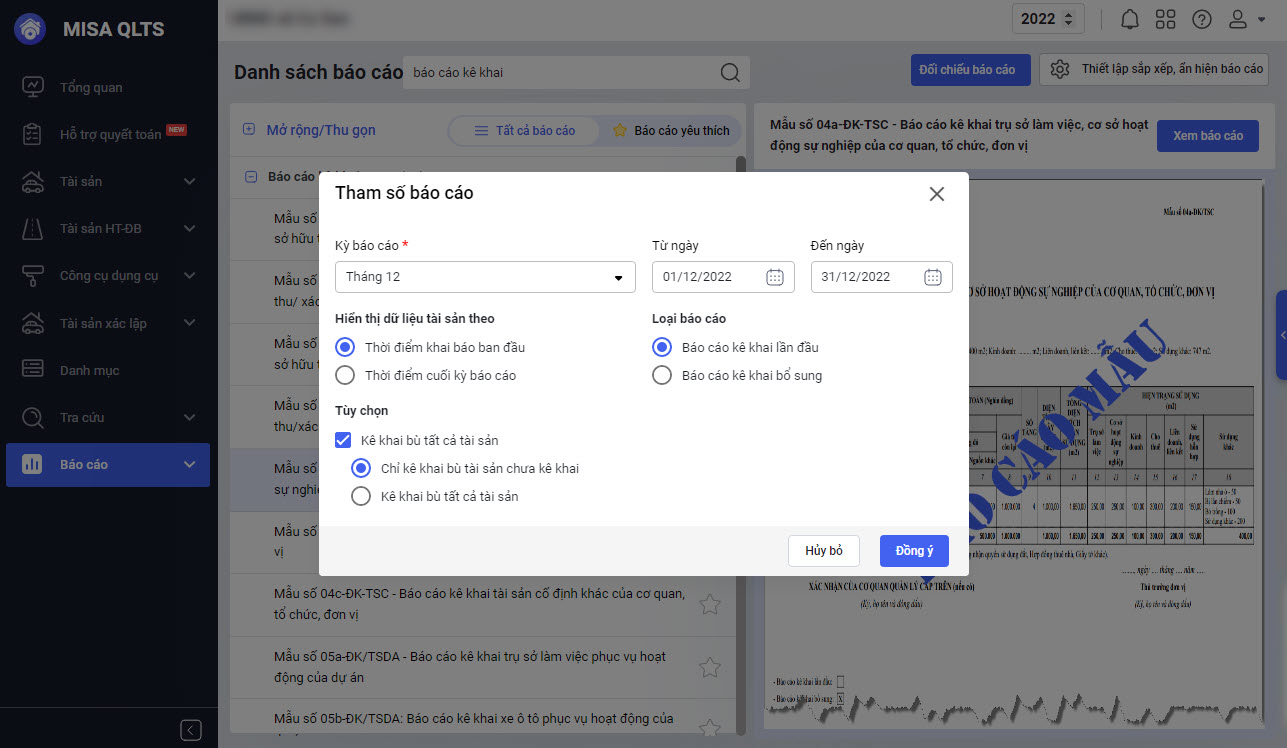The height and width of the screenshot is (748, 1287).
Task: Favorite star for Mẫu số 04c-ĐK-TSC report
Action: pyautogui.click(x=709, y=604)
